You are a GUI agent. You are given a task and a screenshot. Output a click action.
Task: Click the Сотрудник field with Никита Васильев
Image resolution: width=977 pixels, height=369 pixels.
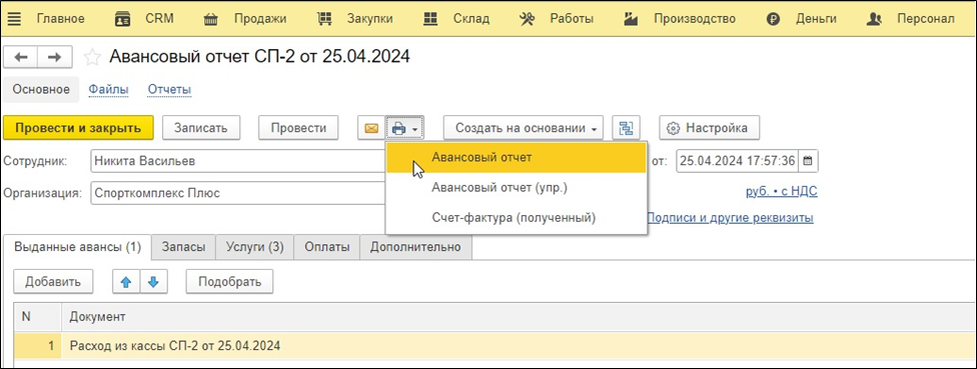[x=238, y=161]
